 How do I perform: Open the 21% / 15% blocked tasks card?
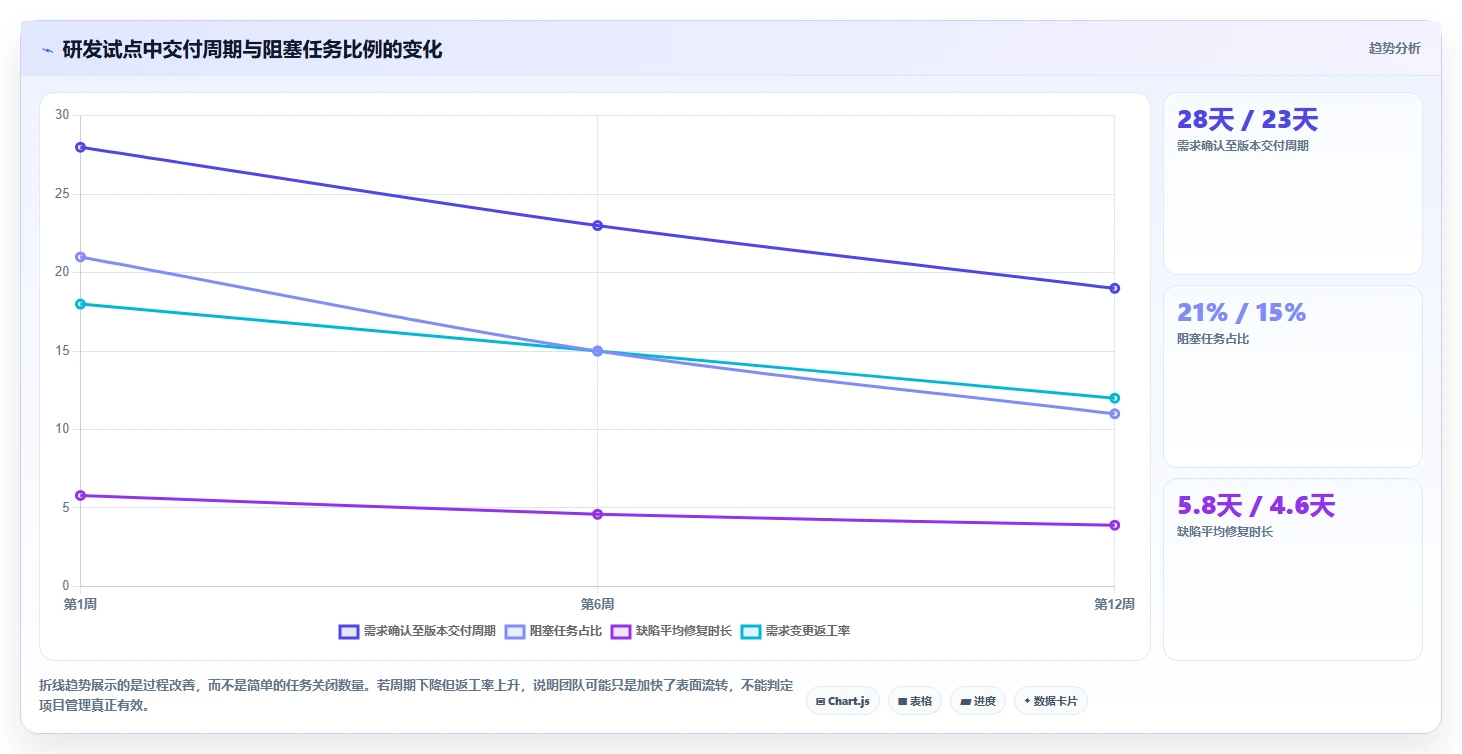tap(1292, 376)
